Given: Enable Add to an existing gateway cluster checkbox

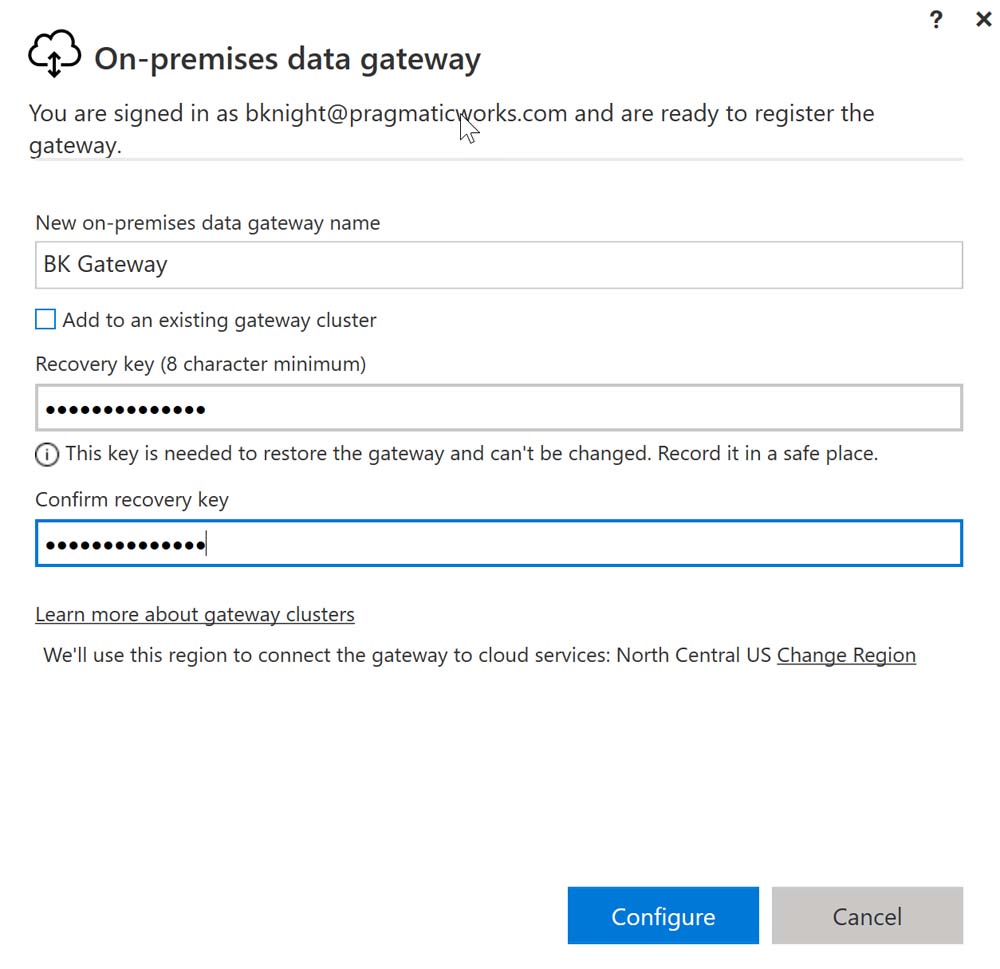Looking at the screenshot, I should click(46, 320).
